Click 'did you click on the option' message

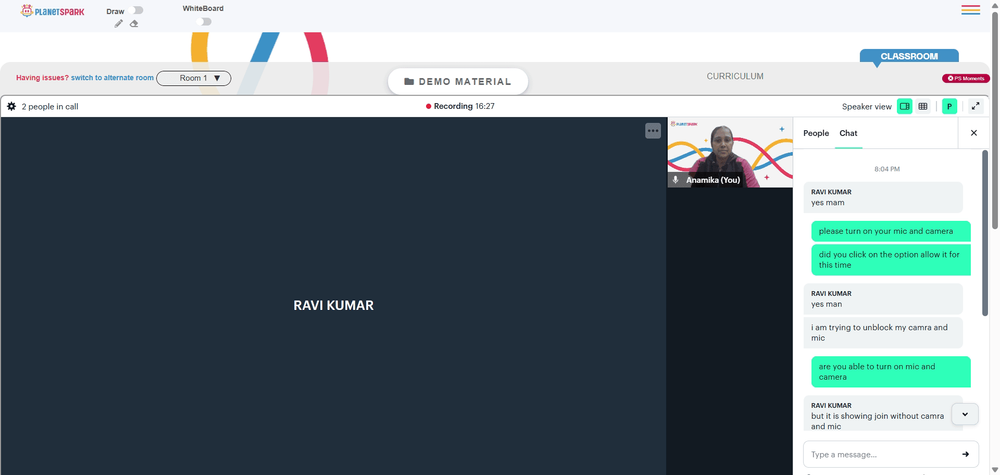(891, 259)
